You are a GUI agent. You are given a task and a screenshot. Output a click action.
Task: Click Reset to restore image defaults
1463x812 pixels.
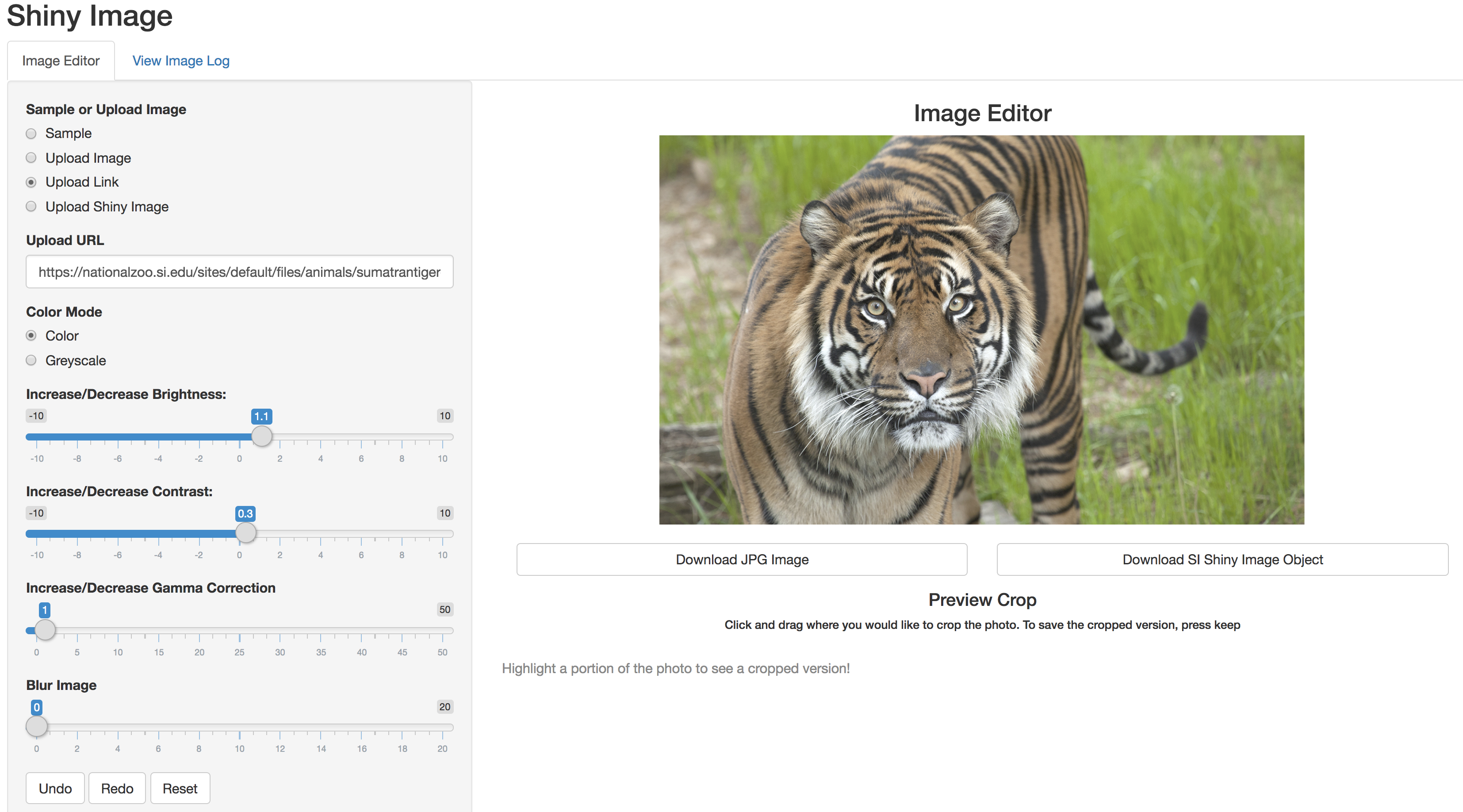pos(180,788)
